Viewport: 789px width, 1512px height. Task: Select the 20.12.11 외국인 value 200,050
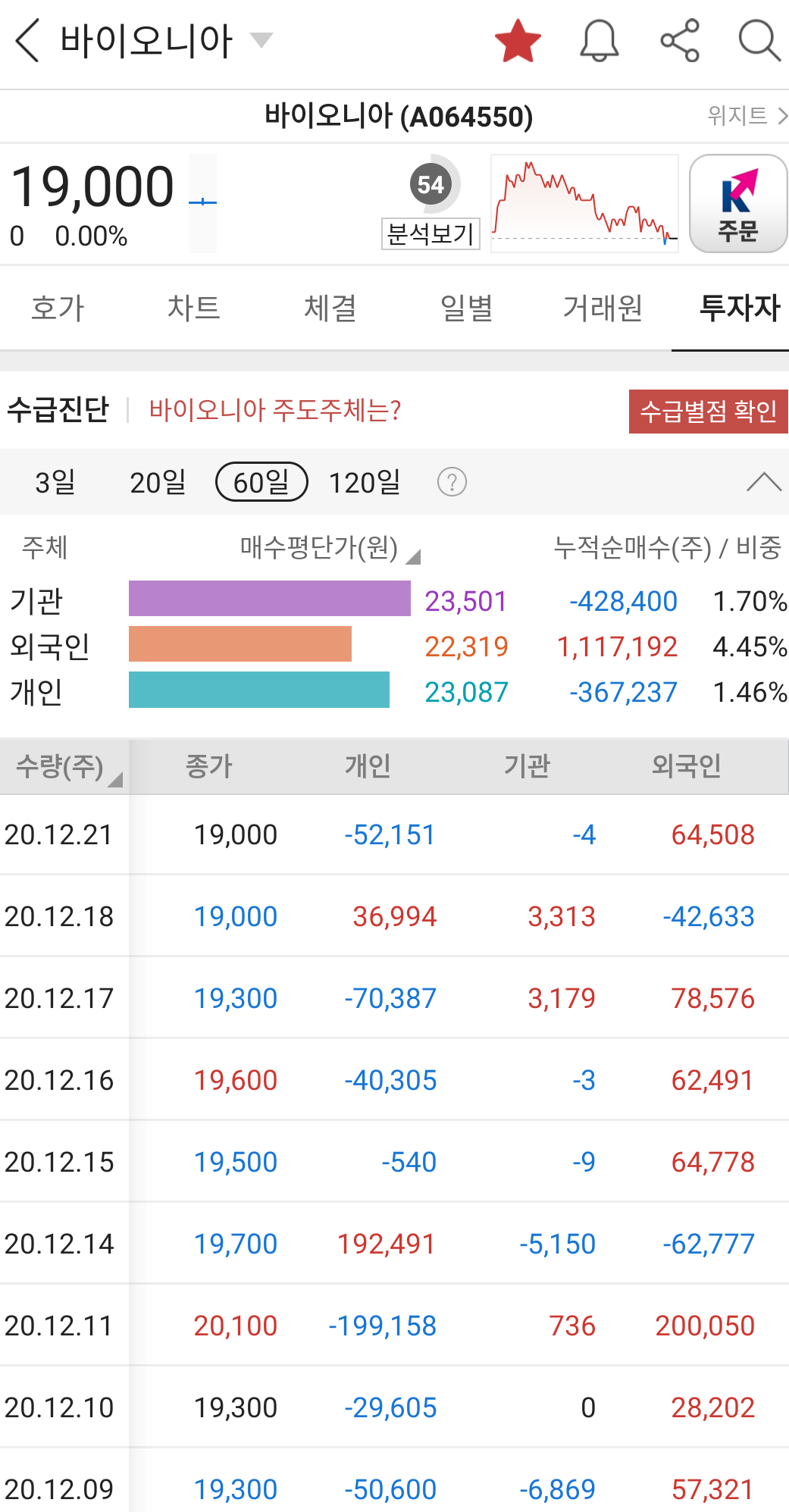(705, 1326)
